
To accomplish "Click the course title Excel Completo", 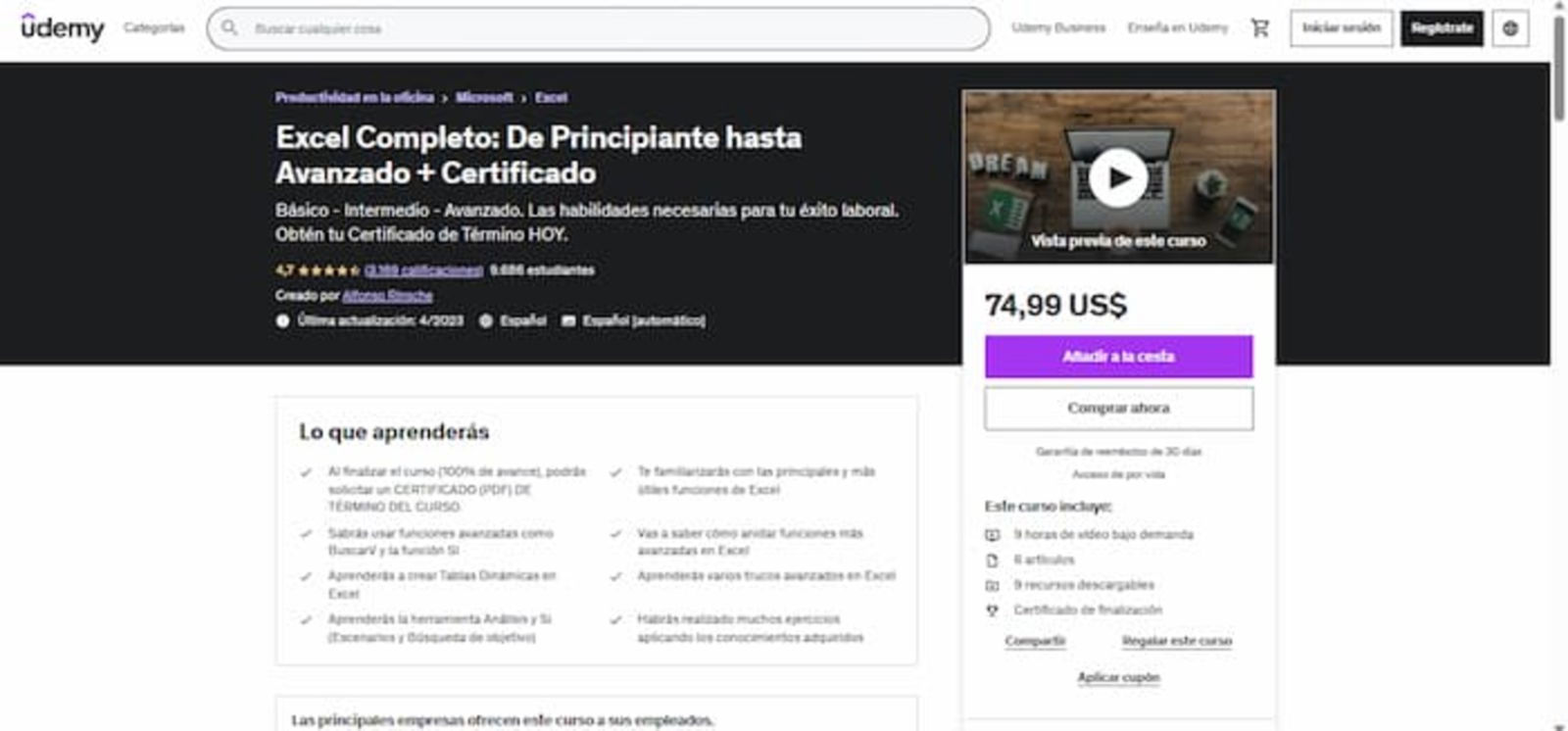I will pos(538,155).
